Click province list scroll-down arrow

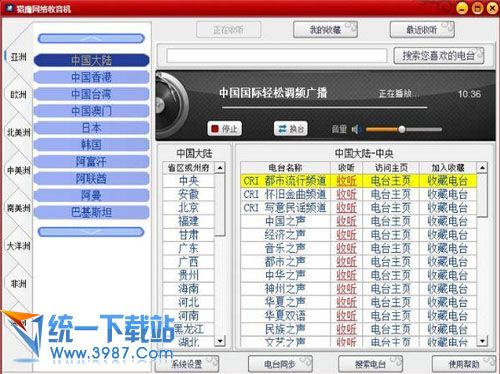click(x=220, y=341)
